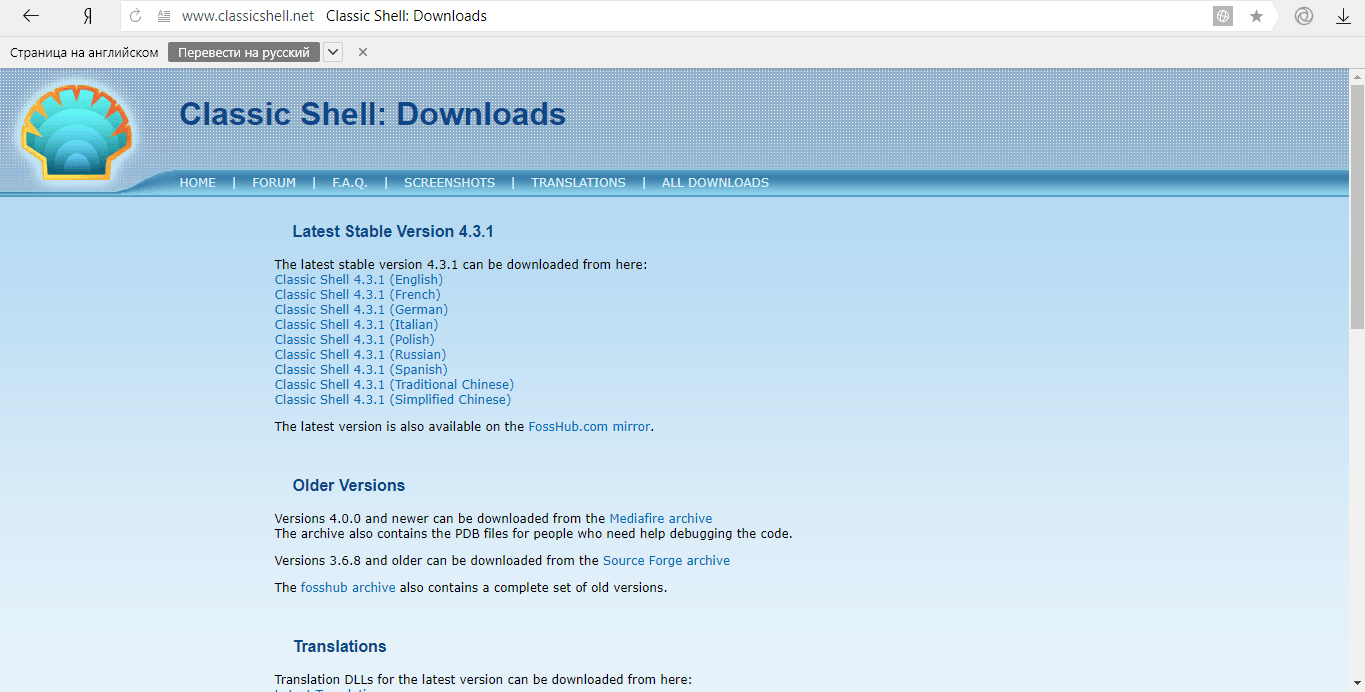Click the page scrollbar thumb
This screenshot has height=692, width=1365.
[x=1357, y=207]
